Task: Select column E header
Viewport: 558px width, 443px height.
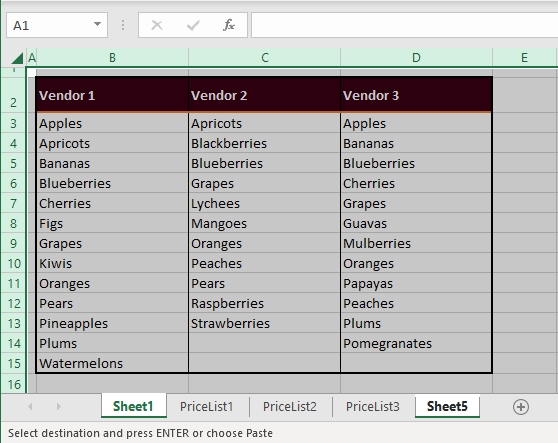Action: [x=525, y=58]
